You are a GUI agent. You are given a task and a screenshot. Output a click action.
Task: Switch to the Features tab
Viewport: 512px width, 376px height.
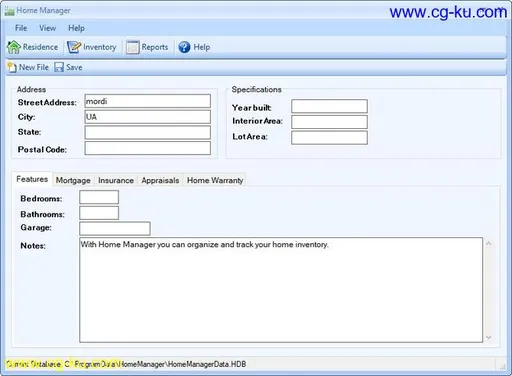(x=32, y=179)
